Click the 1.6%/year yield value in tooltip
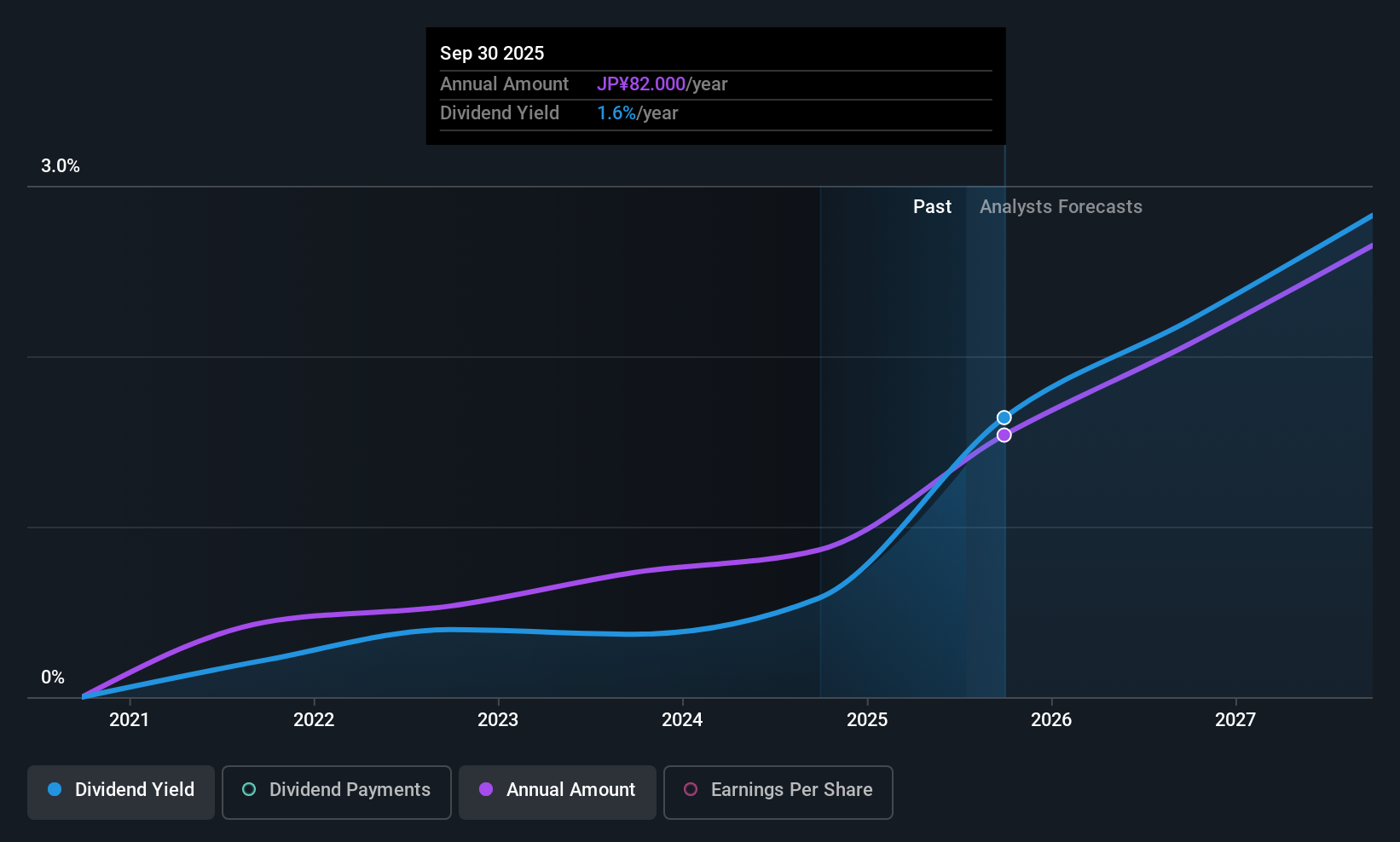1400x842 pixels. (638, 113)
